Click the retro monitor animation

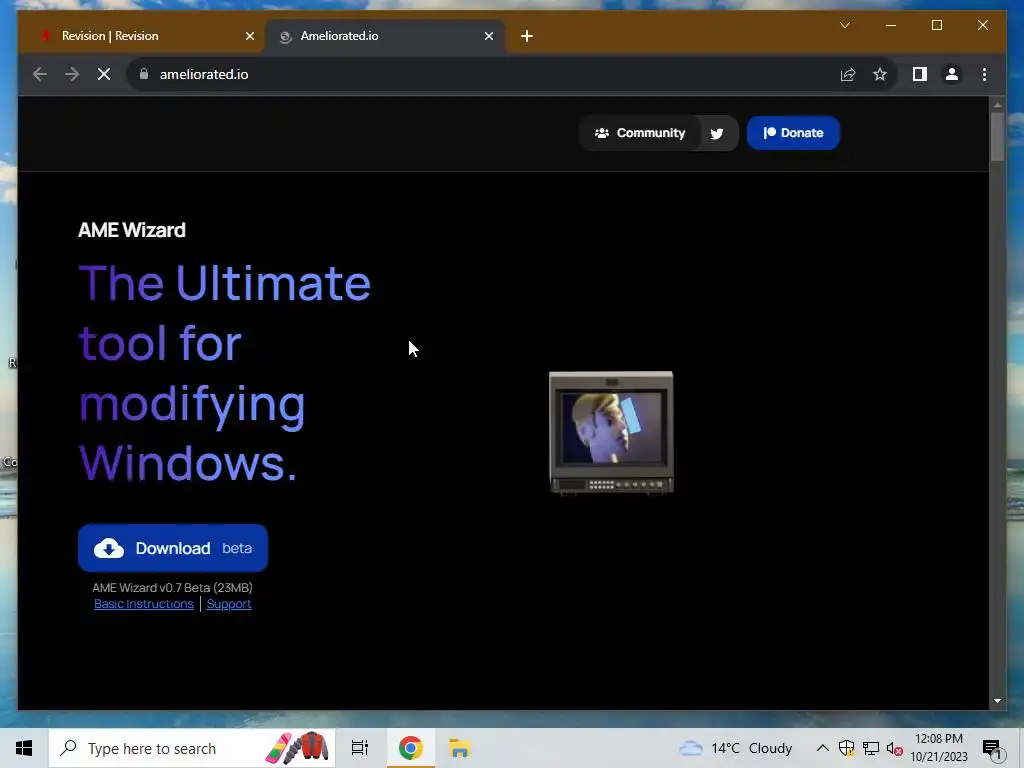click(x=611, y=433)
